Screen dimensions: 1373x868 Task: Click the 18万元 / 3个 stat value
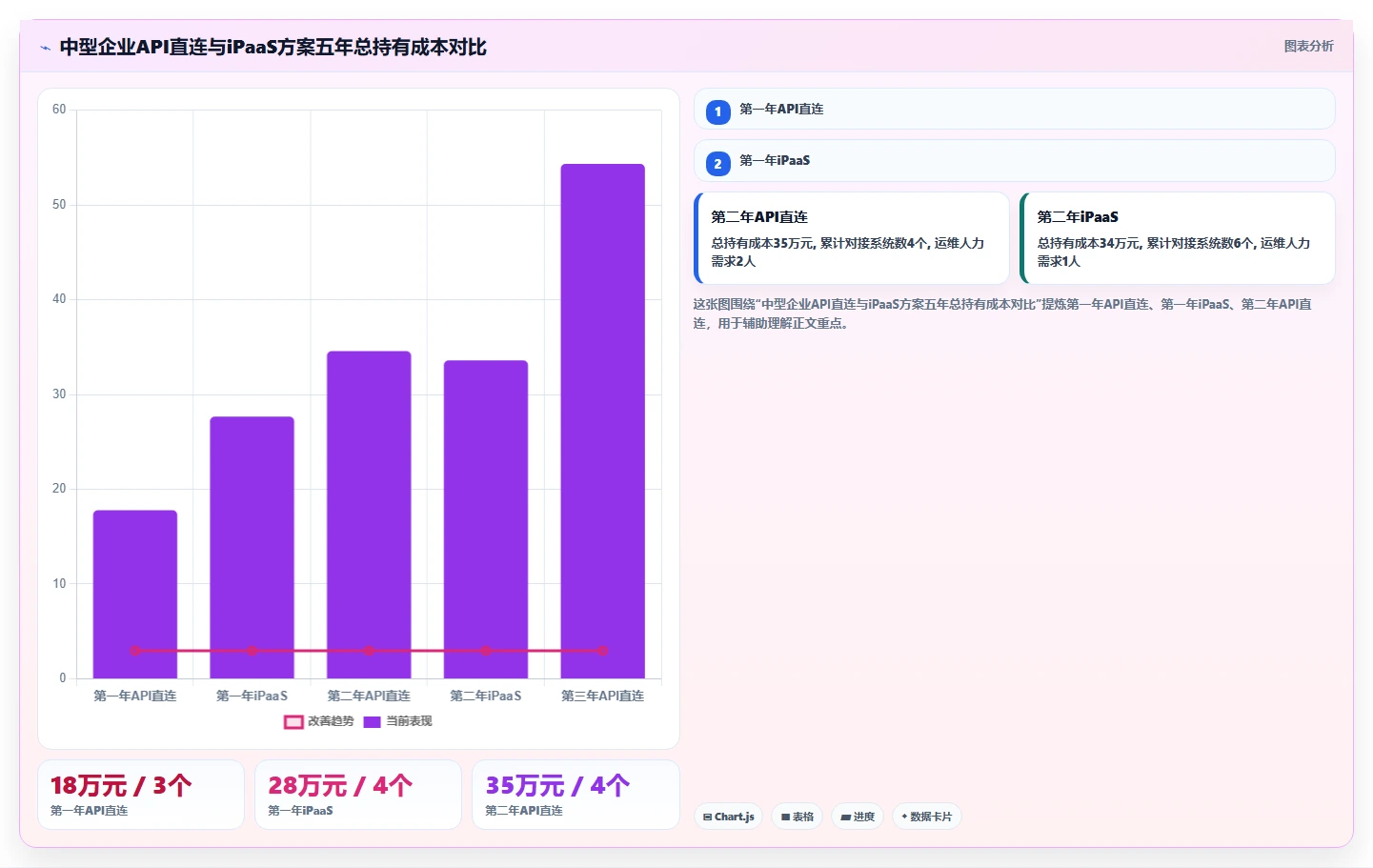(x=121, y=786)
